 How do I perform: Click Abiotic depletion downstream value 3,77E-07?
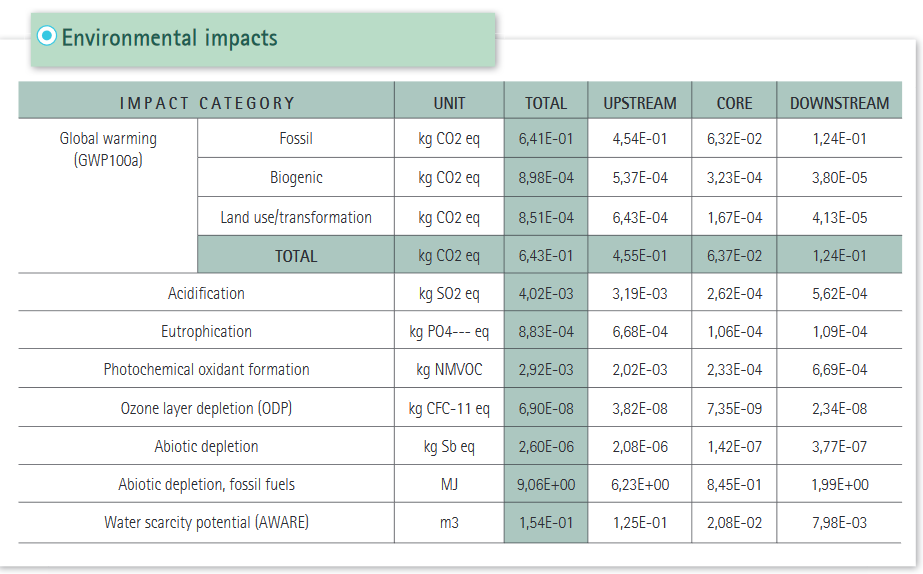pos(839,446)
